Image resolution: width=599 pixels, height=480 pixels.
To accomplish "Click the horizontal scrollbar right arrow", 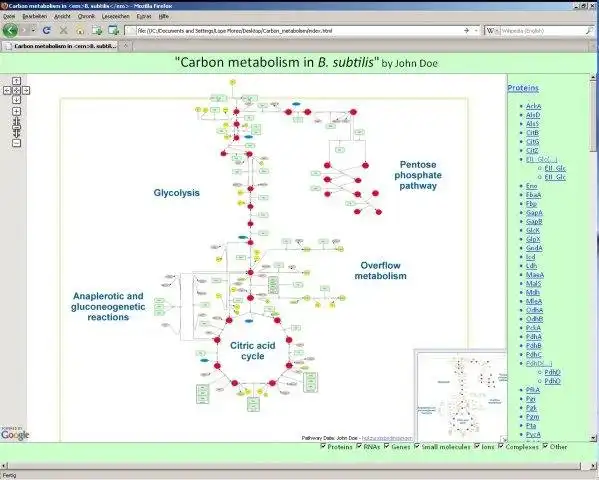I will point(593,465).
